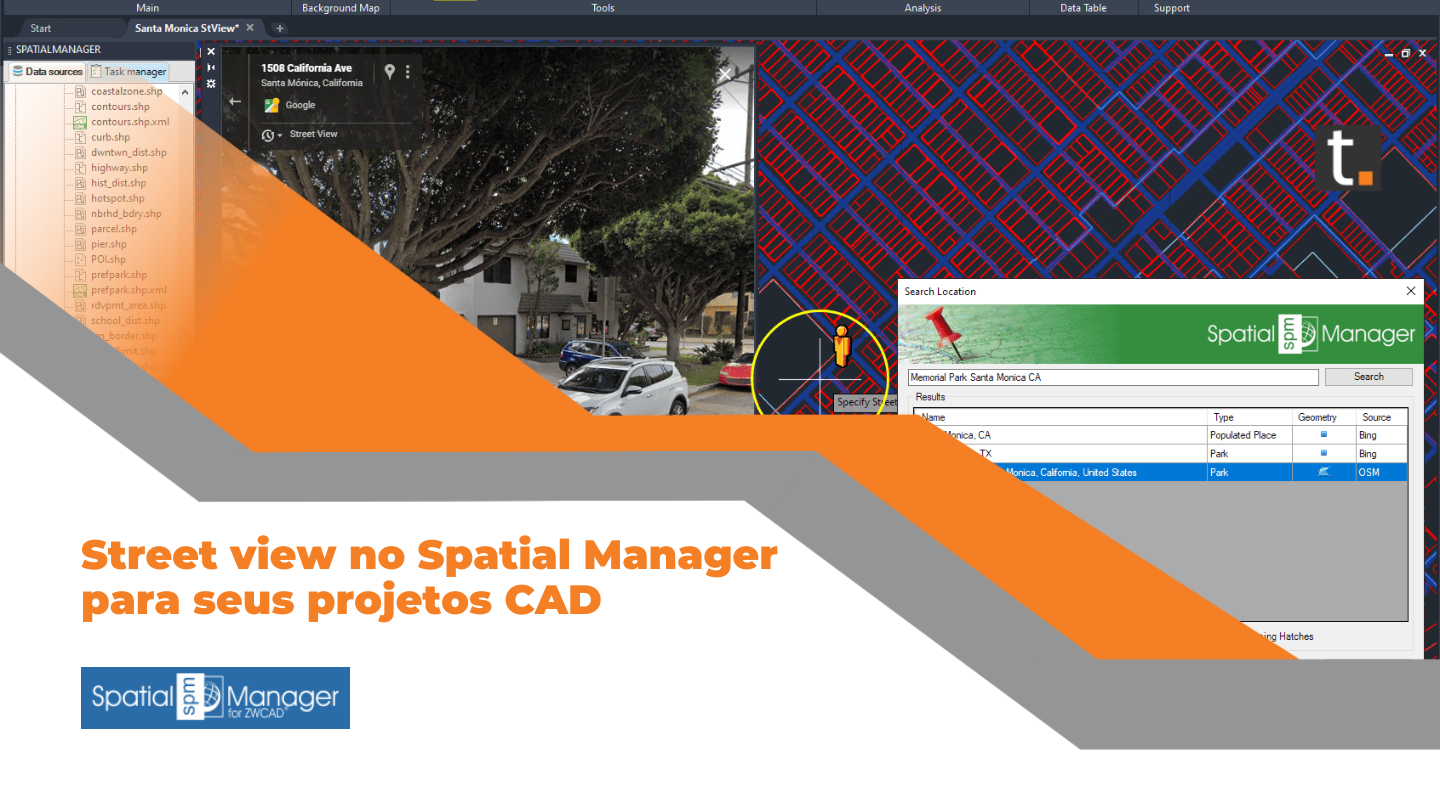
Task: Click the Google Maps logo icon
Action: click(x=271, y=105)
